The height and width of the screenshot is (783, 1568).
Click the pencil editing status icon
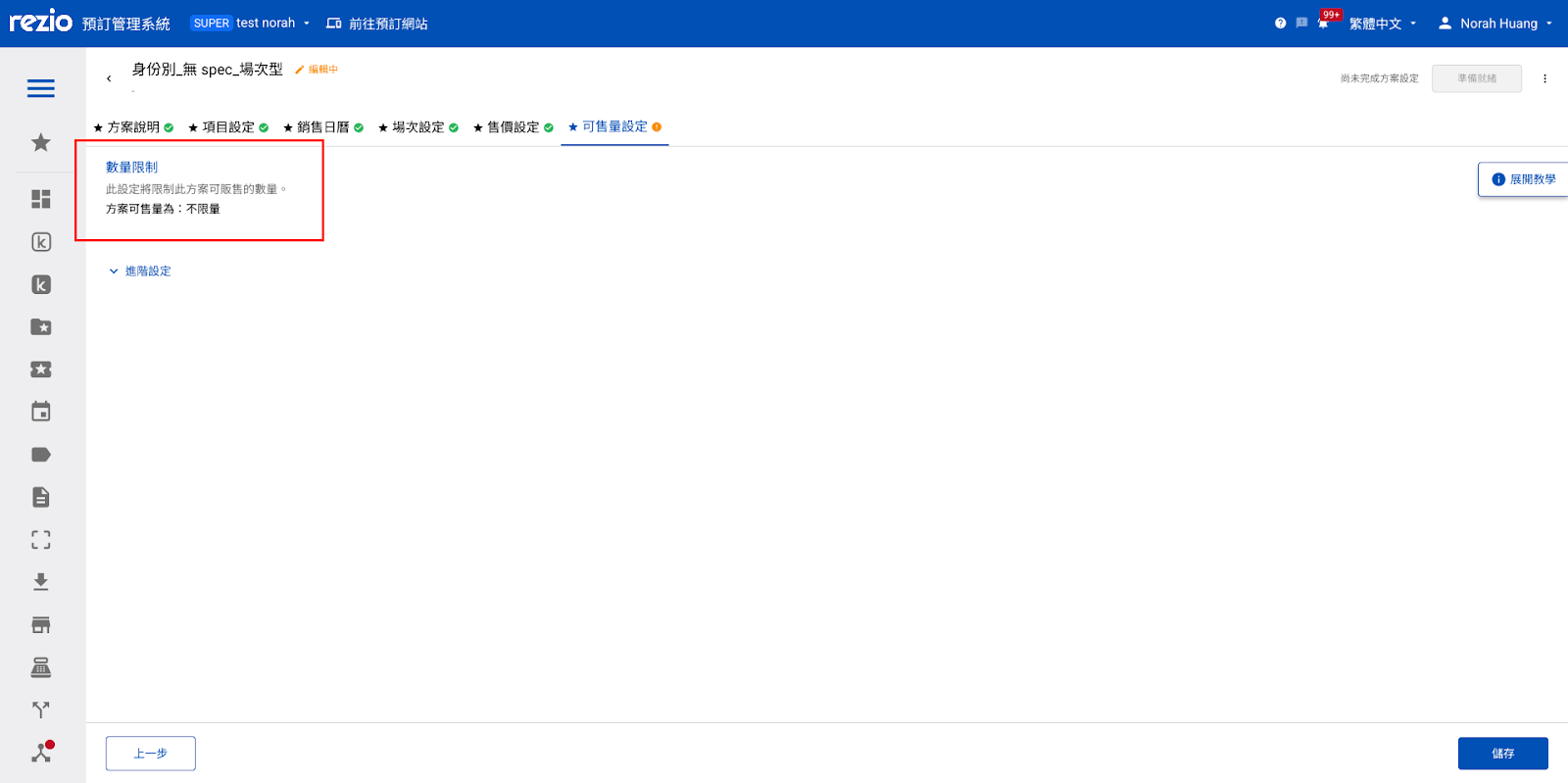300,70
